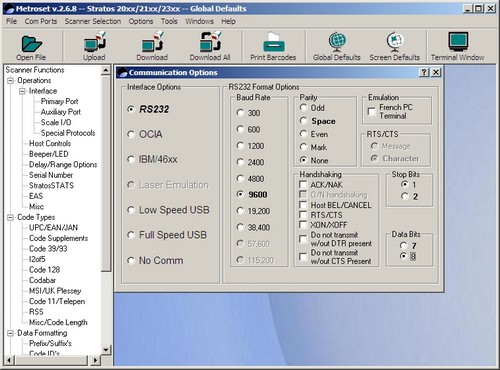Open Primary Port in the tree
Screen dimensions: 500x370
tap(59, 101)
